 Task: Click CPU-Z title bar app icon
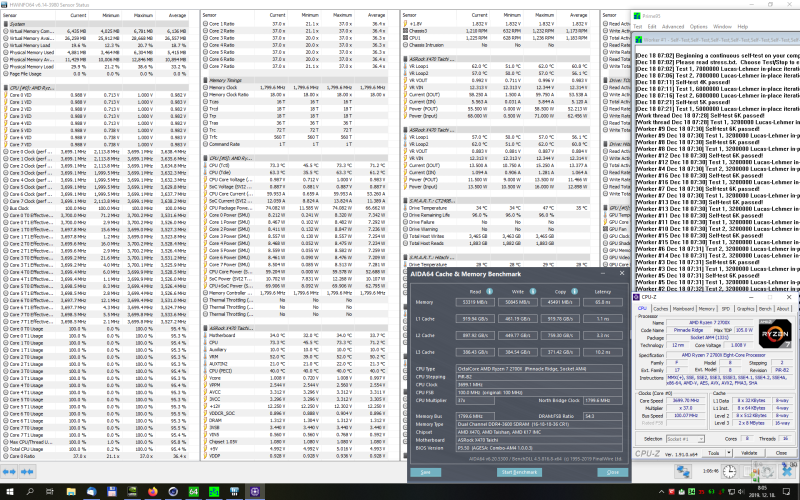(x=637, y=297)
